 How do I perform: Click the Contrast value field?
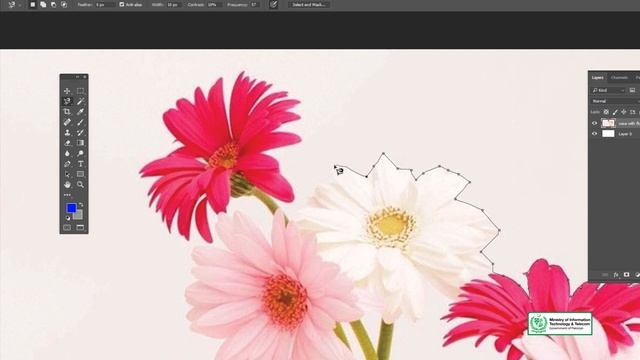[x=215, y=4]
